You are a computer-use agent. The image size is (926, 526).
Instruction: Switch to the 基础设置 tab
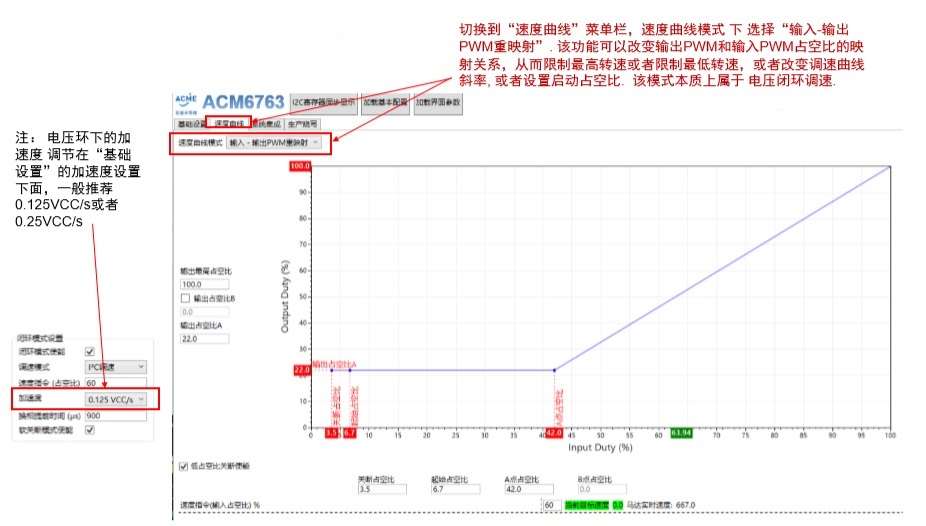pos(191,124)
